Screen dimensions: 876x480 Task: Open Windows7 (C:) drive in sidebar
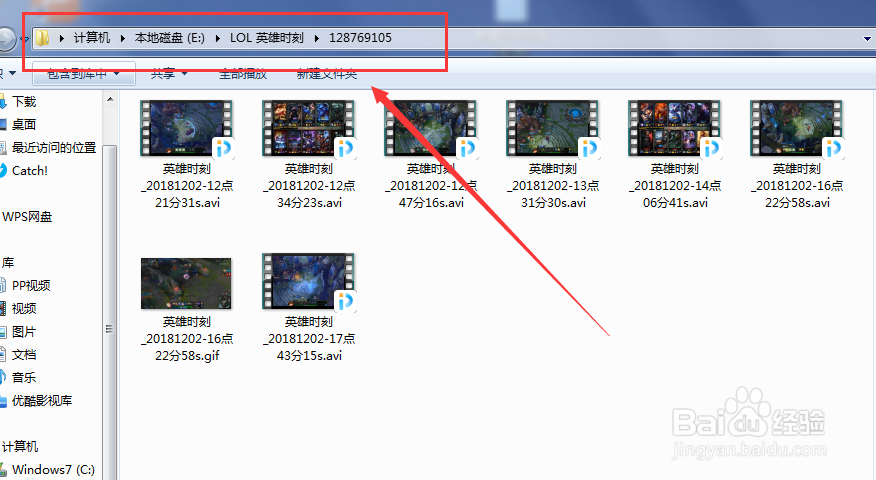pos(53,469)
